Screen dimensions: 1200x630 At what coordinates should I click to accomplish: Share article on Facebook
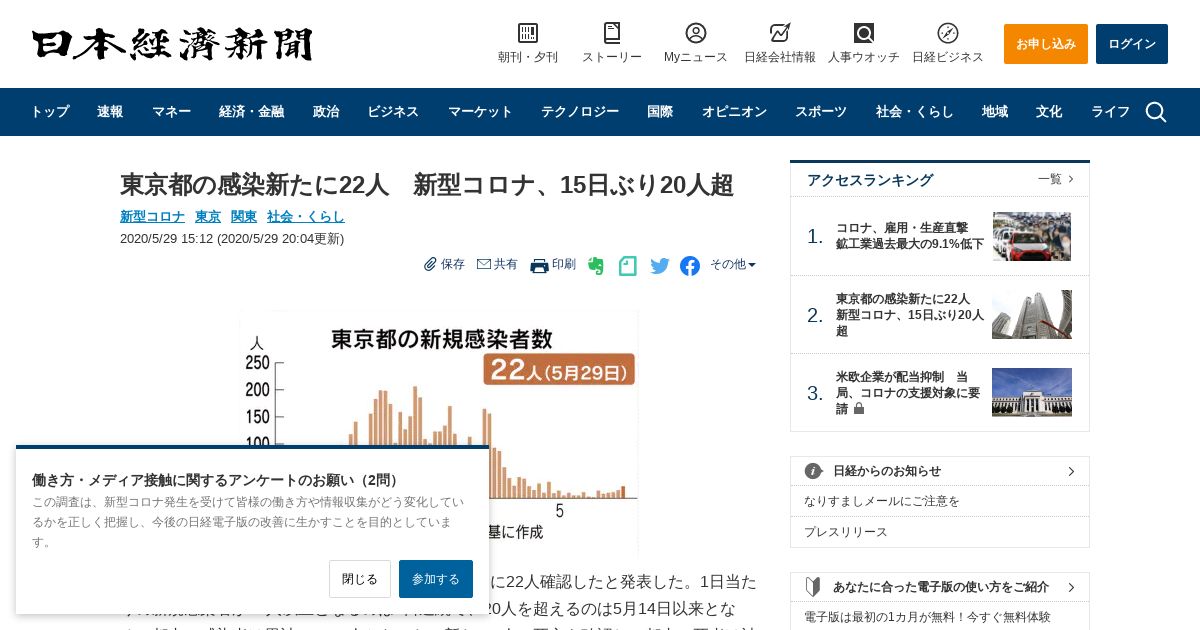tap(690, 265)
